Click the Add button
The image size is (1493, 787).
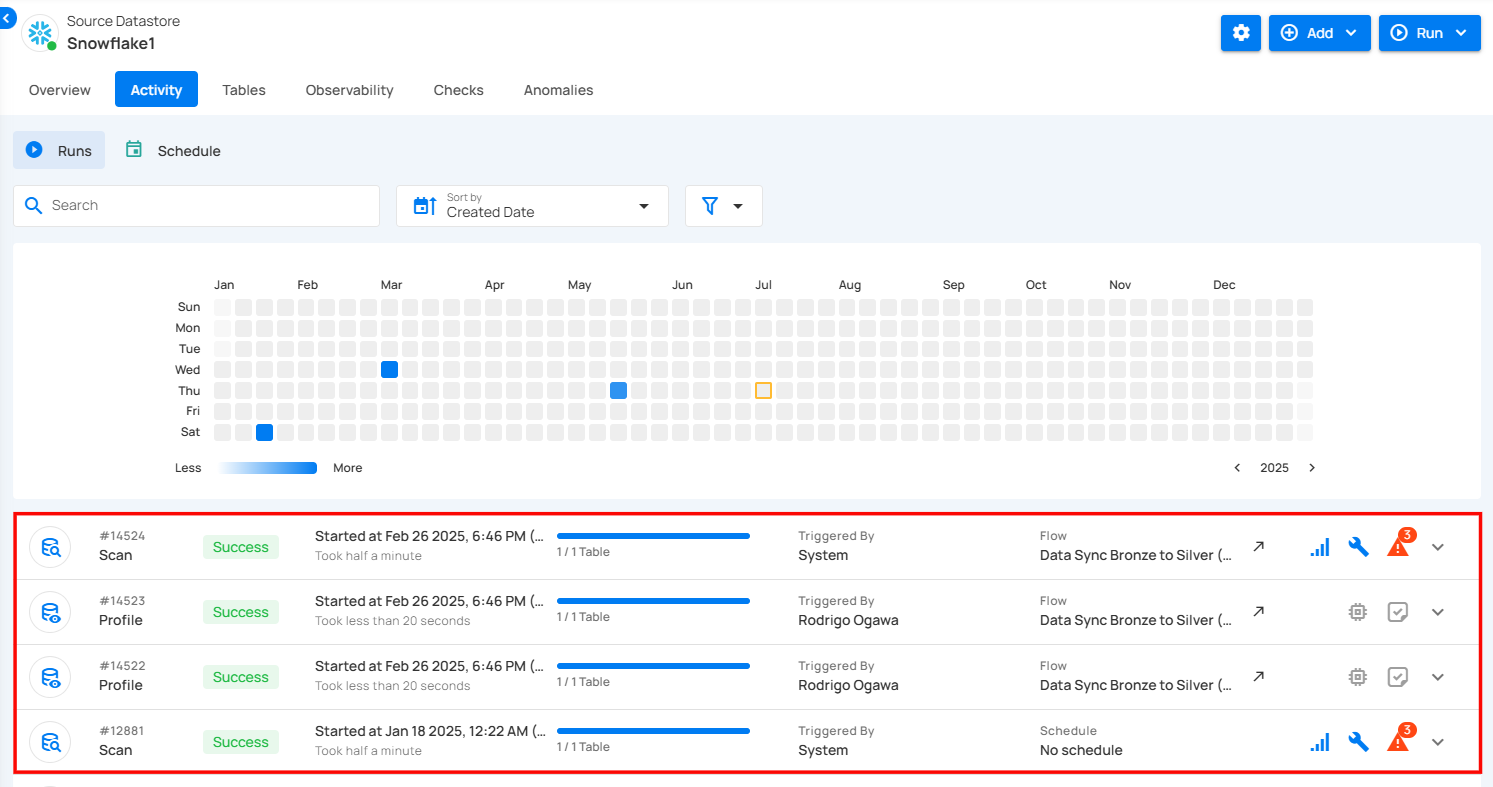click(1319, 33)
